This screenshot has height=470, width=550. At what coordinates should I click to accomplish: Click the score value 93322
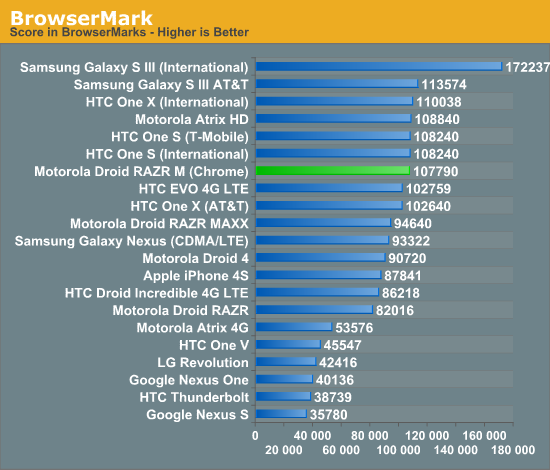411,241
